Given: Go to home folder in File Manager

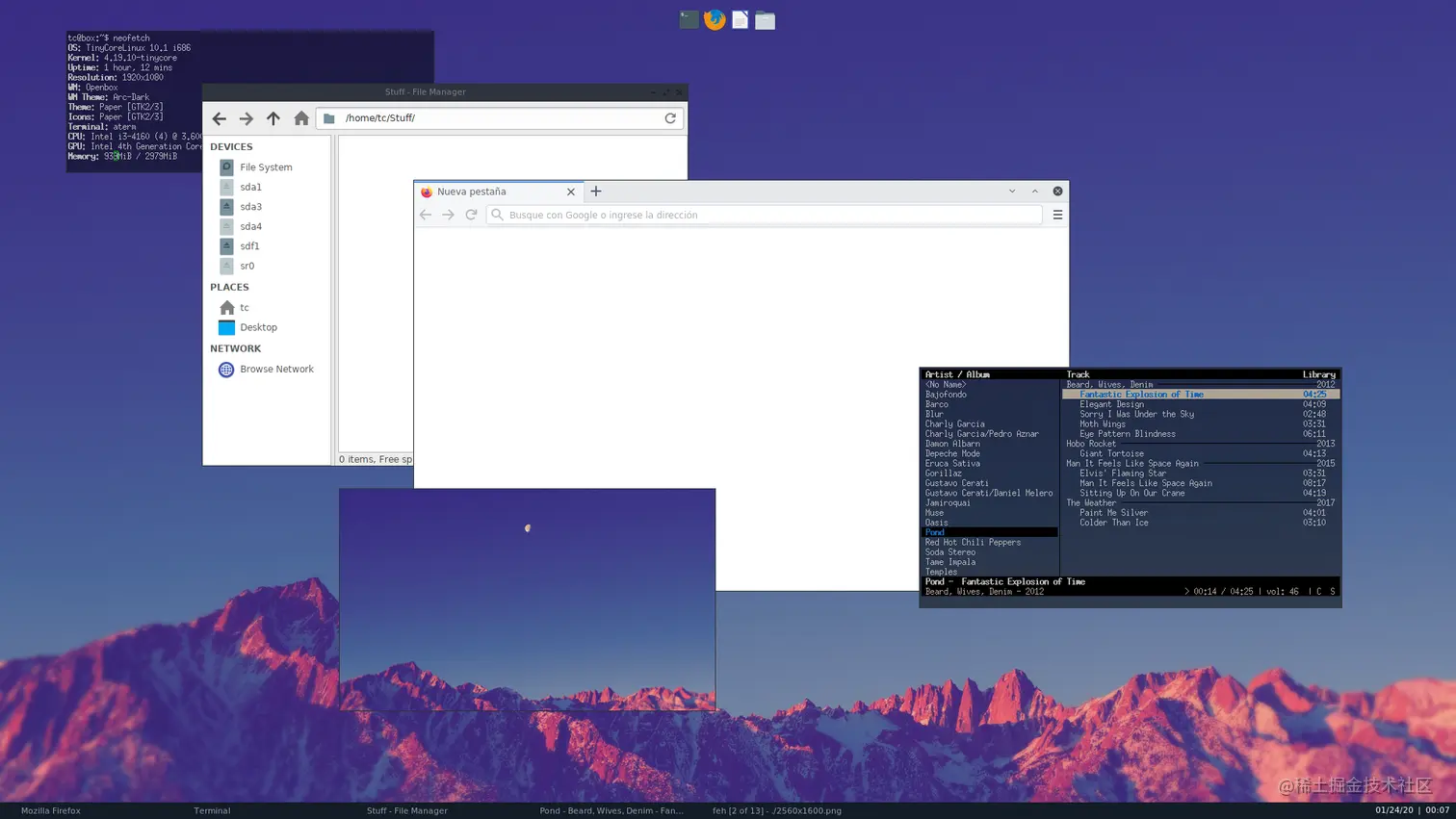Looking at the screenshot, I should coord(301,118).
